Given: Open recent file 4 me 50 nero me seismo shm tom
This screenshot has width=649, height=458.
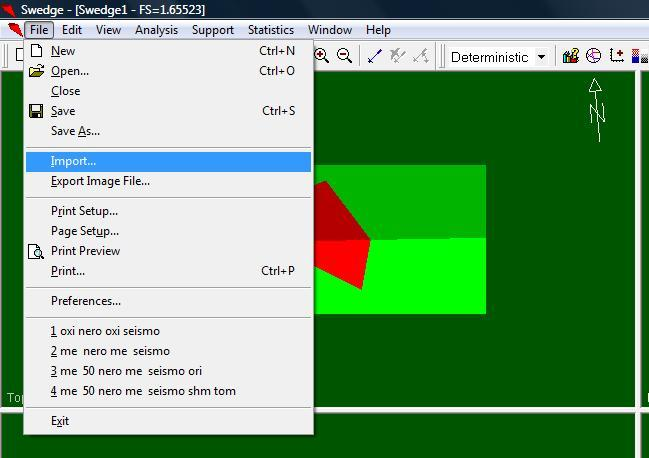Looking at the screenshot, I should coord(168,391).
